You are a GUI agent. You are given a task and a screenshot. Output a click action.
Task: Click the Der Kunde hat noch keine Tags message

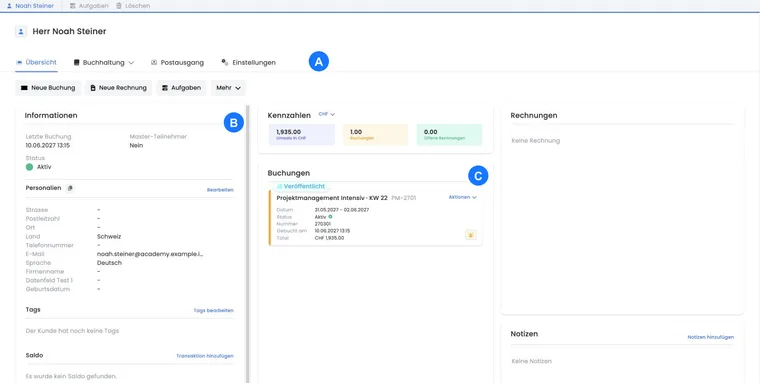72,331
